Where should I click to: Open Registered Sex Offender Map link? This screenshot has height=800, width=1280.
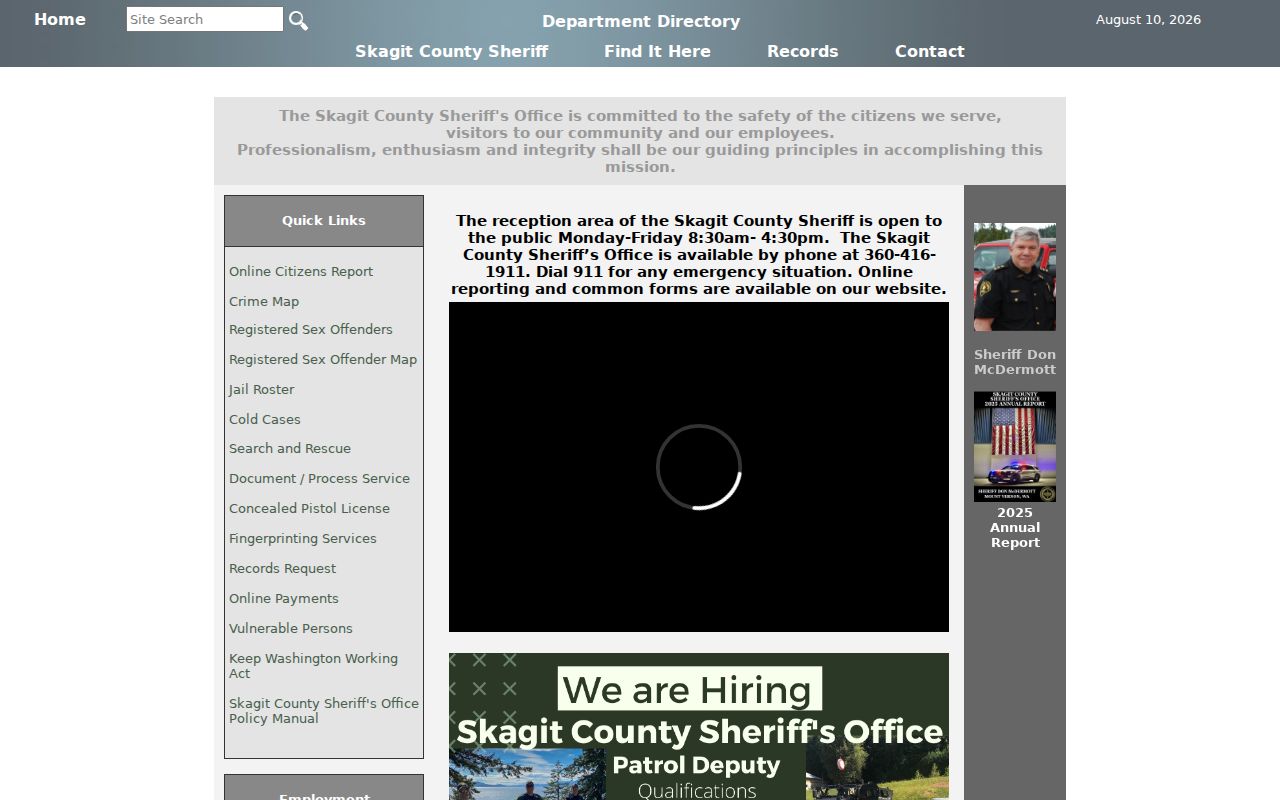click(323, 359)
